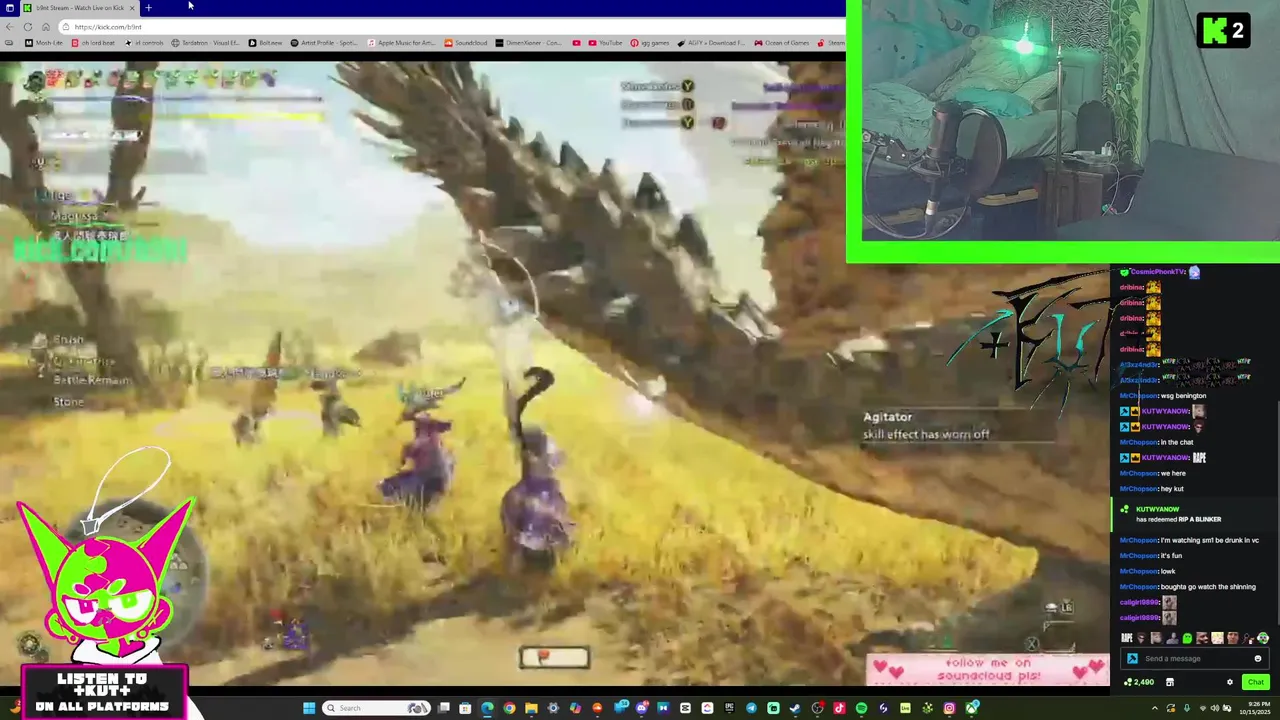Image resolution: width=1280 pixels, height=720 pixels.
Task: Open Epic Games Launcher from the taskbar
Action: (x=729, y=708)
